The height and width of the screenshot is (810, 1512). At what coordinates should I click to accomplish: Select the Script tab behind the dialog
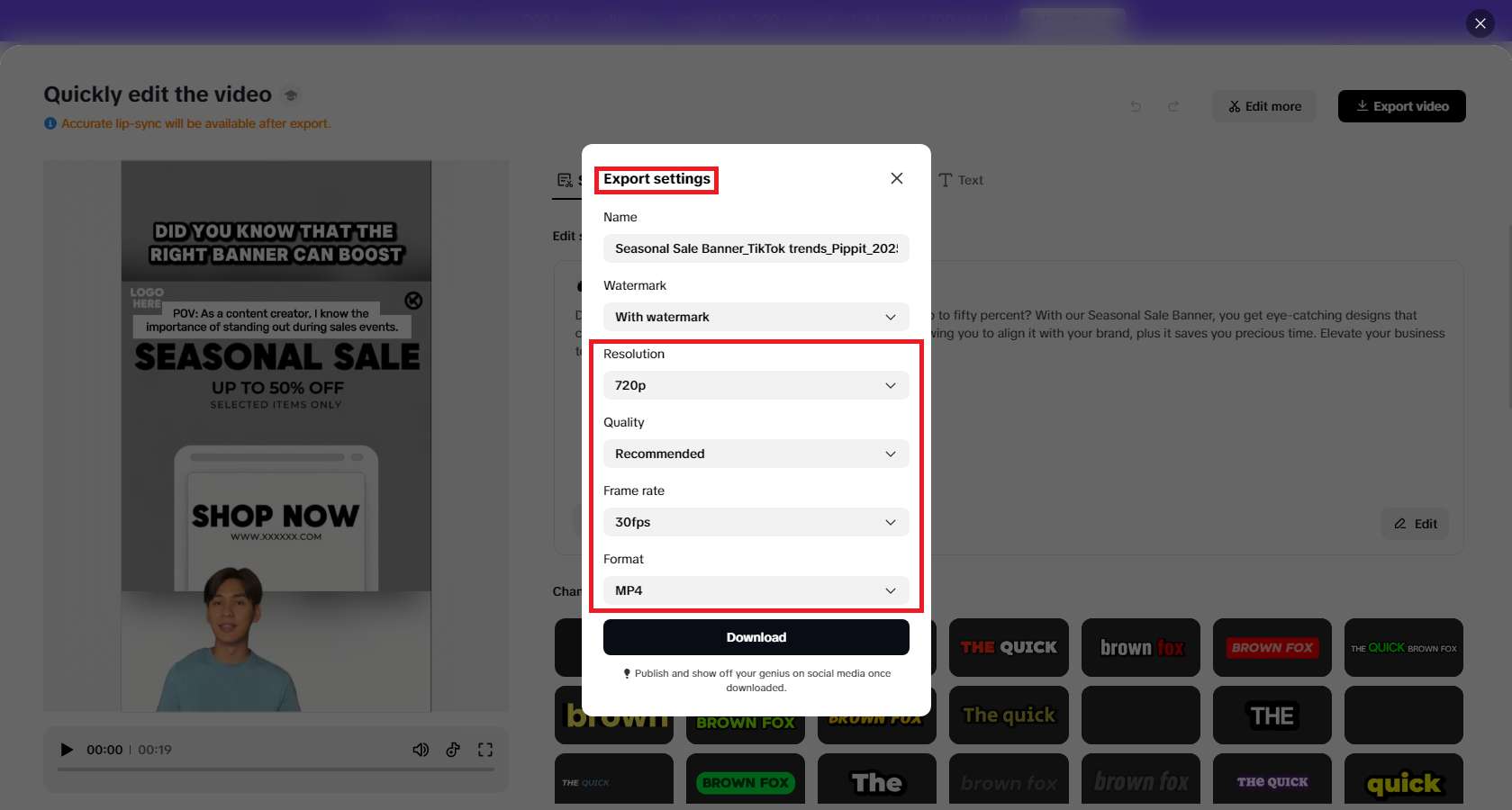566,180
